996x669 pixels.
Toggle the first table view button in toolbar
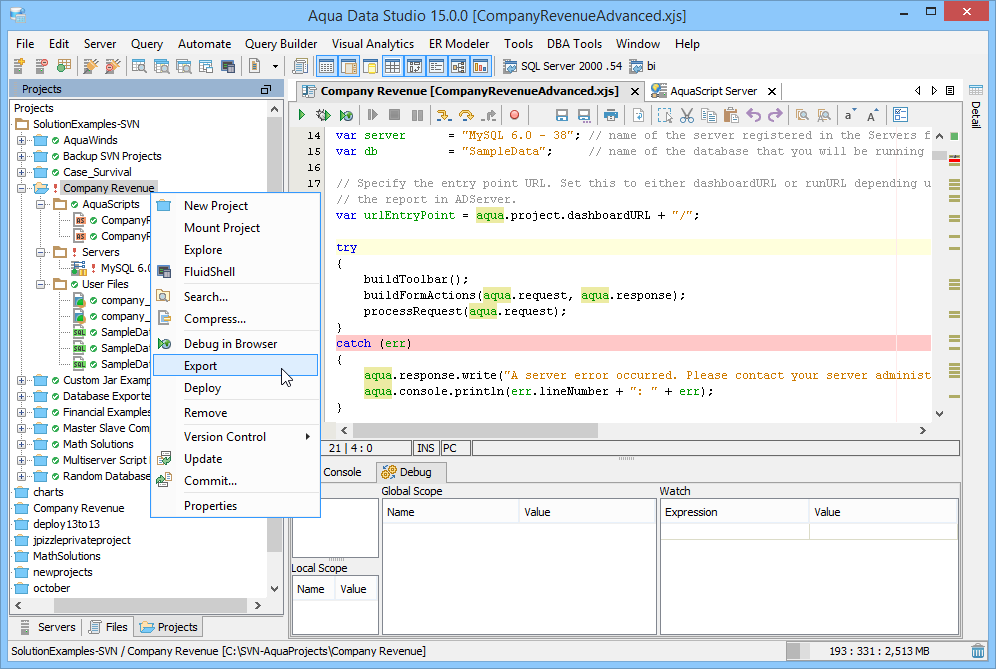tap(326, 66)
